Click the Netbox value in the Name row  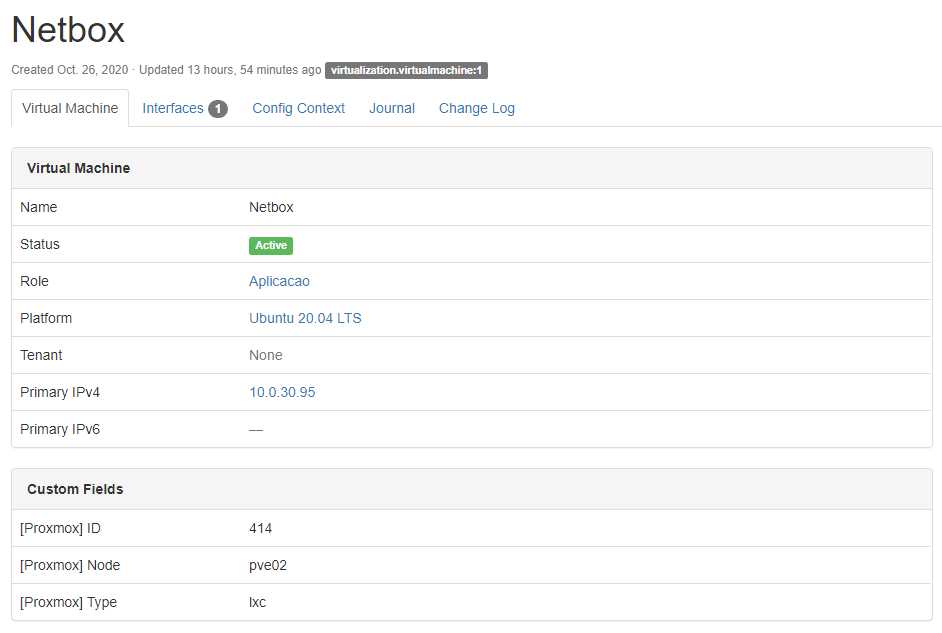271,207
